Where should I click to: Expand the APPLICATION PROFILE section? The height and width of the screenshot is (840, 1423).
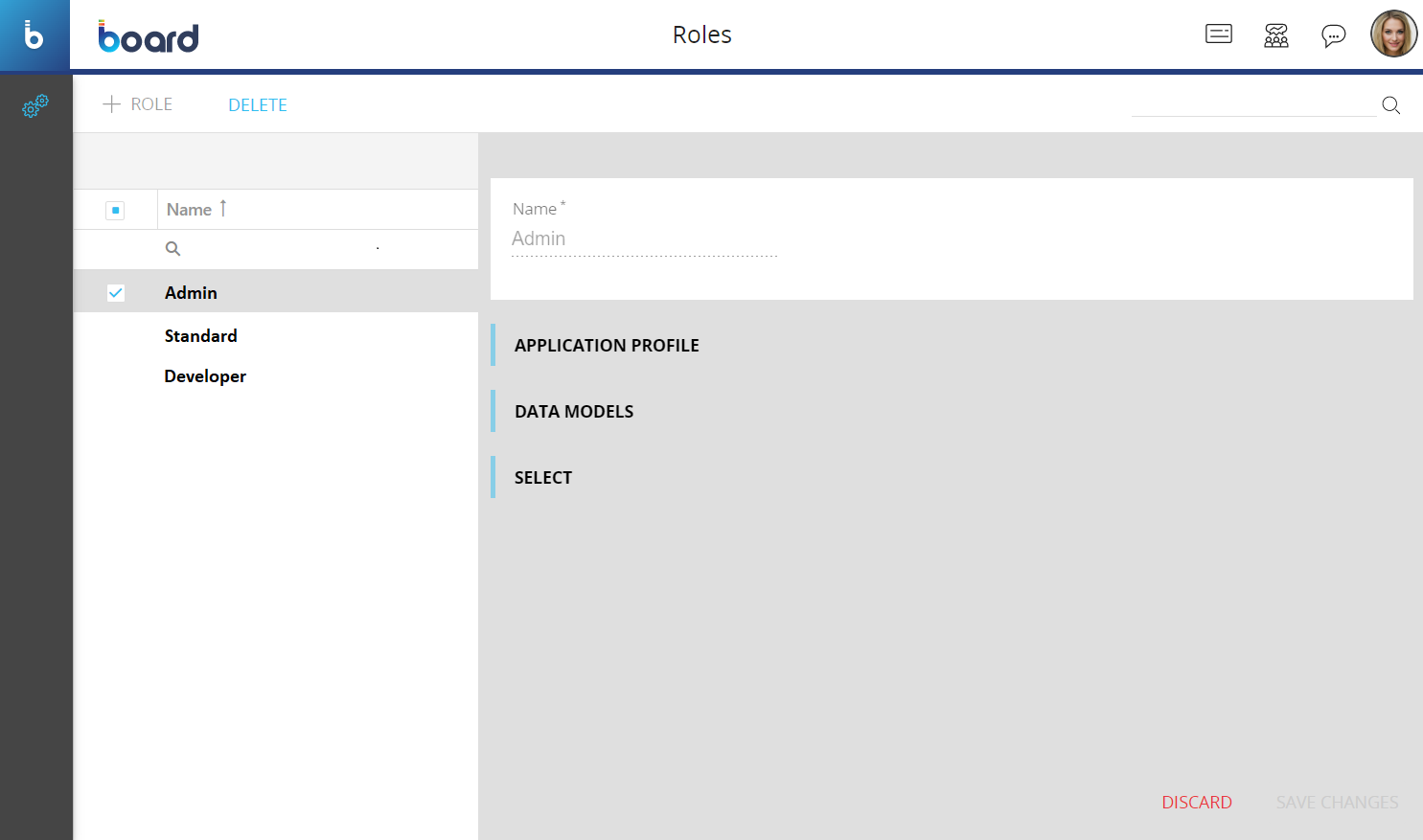click(607, 346)
